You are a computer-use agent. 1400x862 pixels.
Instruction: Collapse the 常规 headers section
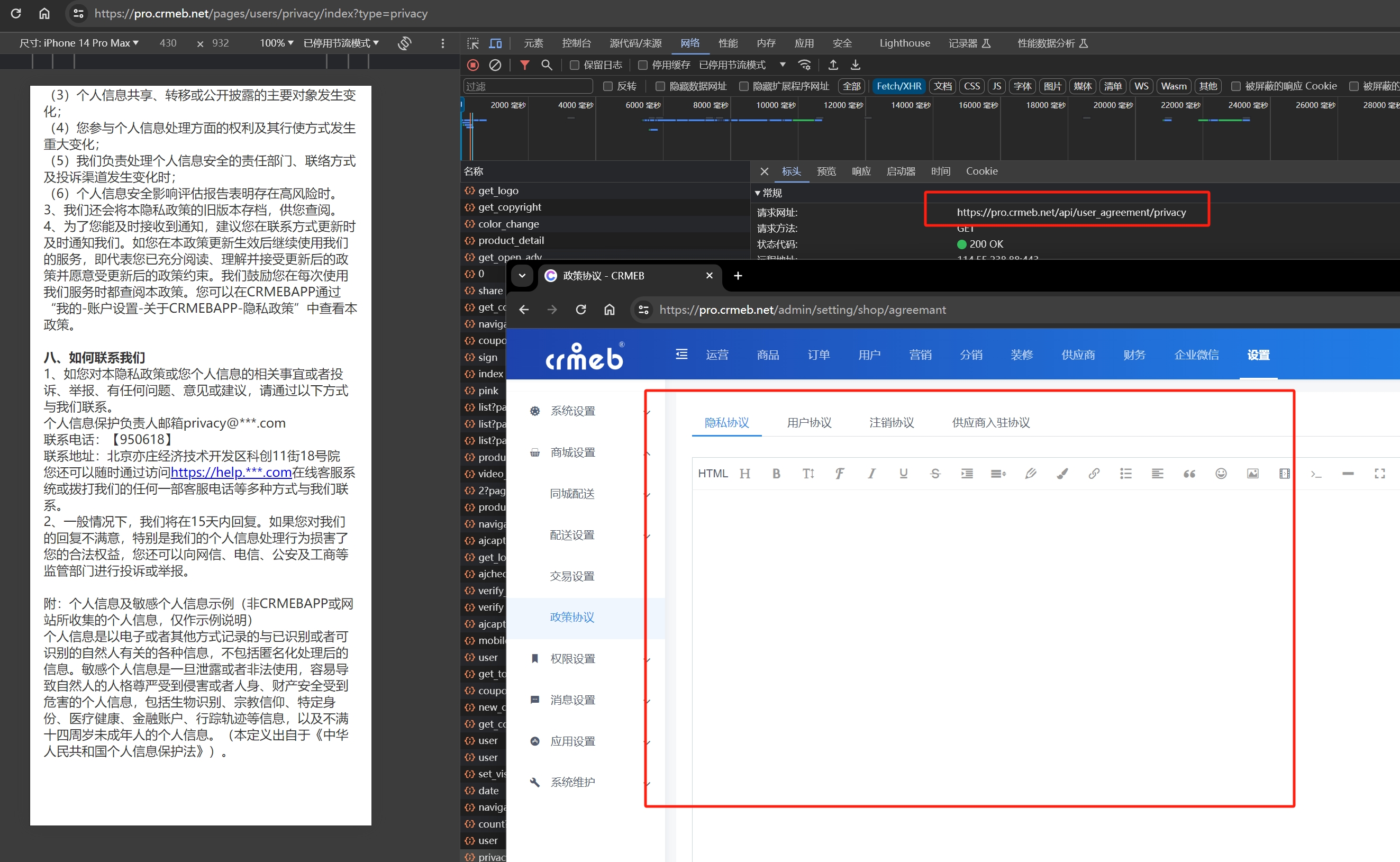click(x=768, y=193)
